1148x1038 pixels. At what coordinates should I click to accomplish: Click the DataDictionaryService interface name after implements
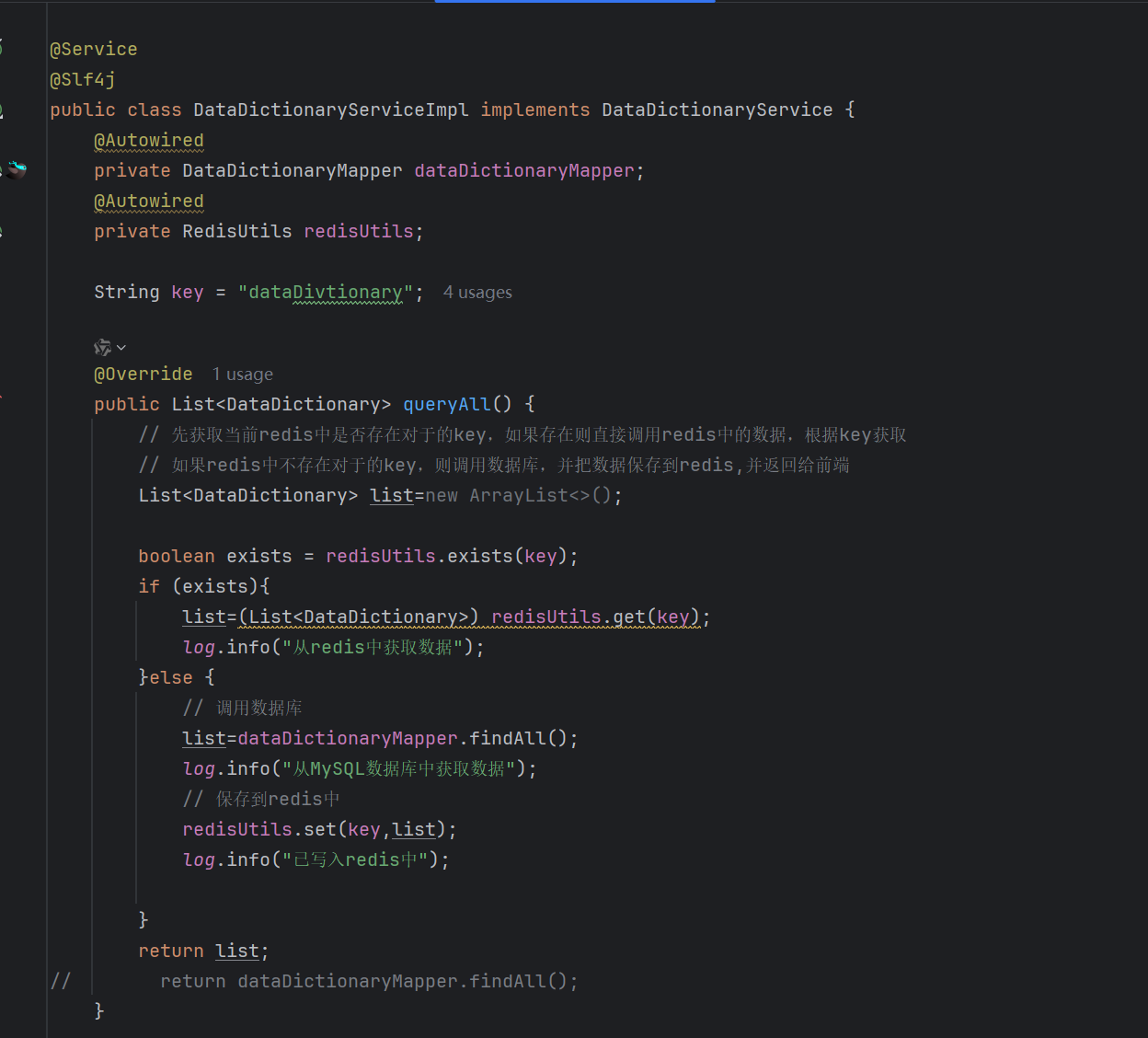click(x=717, y=110)
